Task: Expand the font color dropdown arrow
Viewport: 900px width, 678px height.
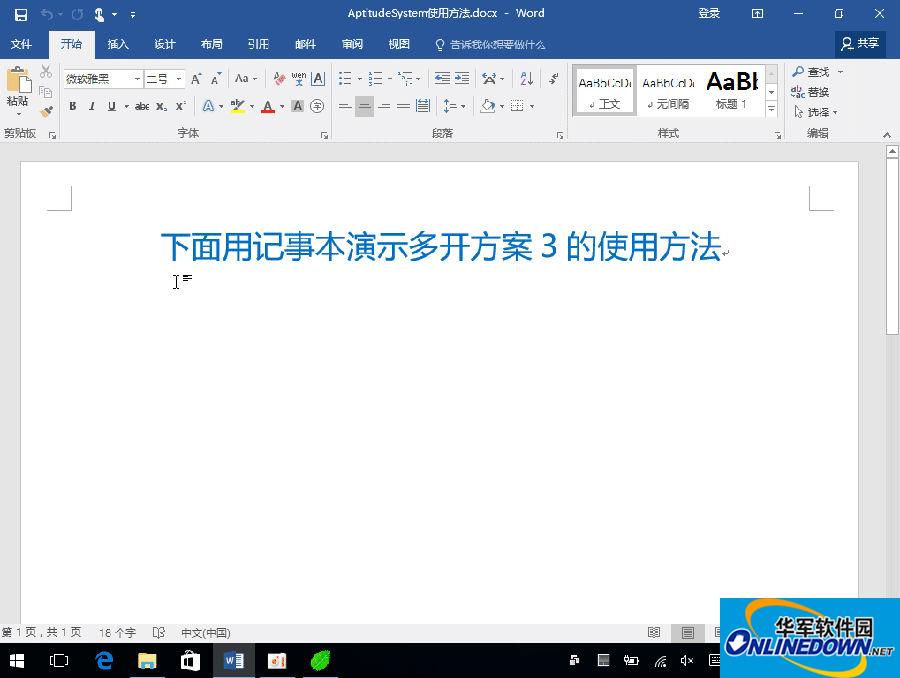Action: (282, 106)
